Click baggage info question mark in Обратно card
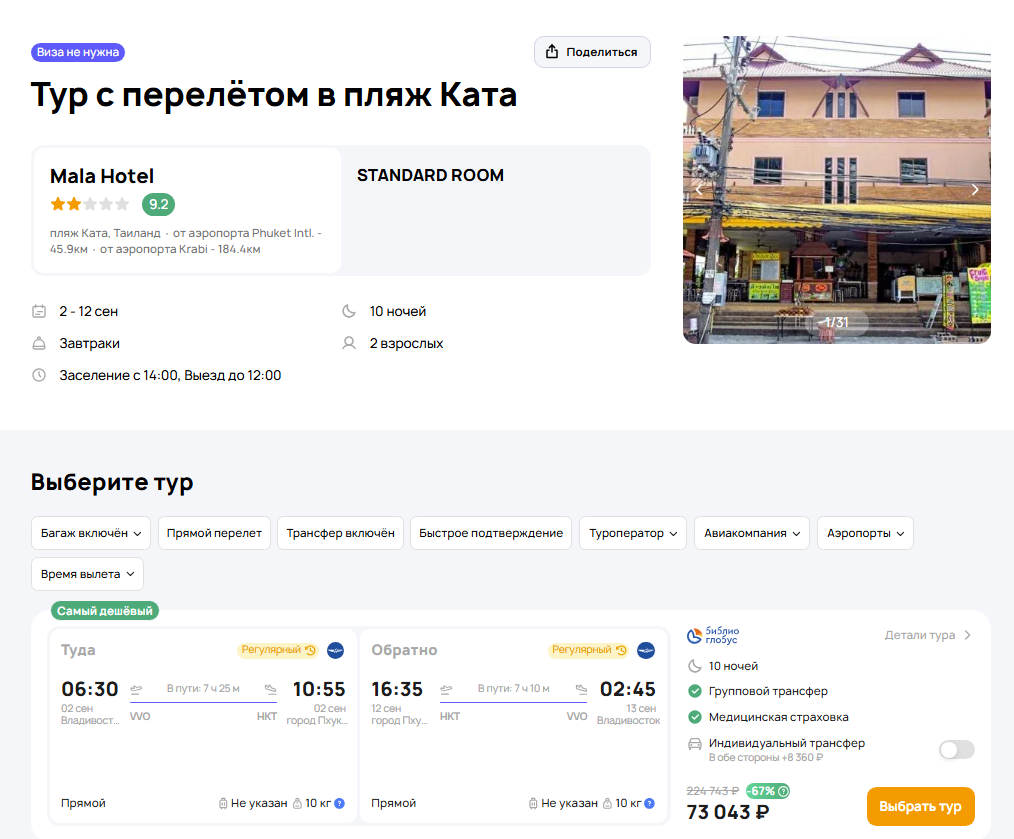 click(x=650, y=803)
